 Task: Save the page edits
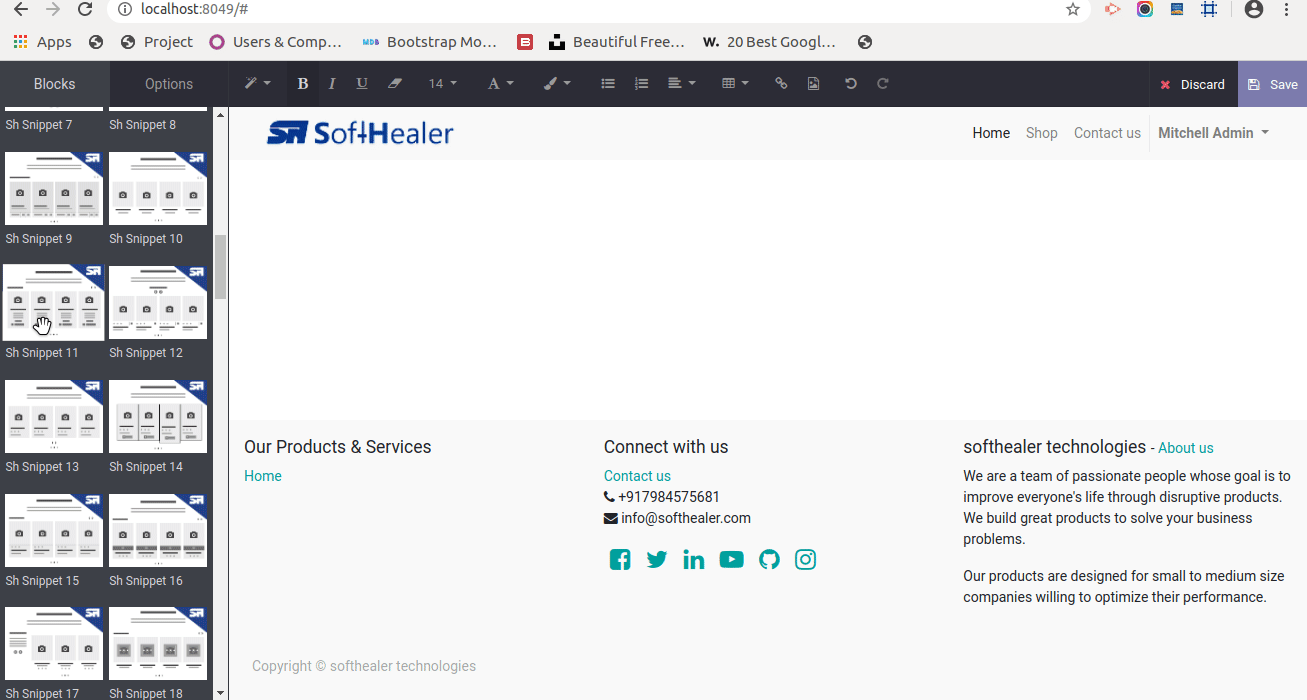1272,84
